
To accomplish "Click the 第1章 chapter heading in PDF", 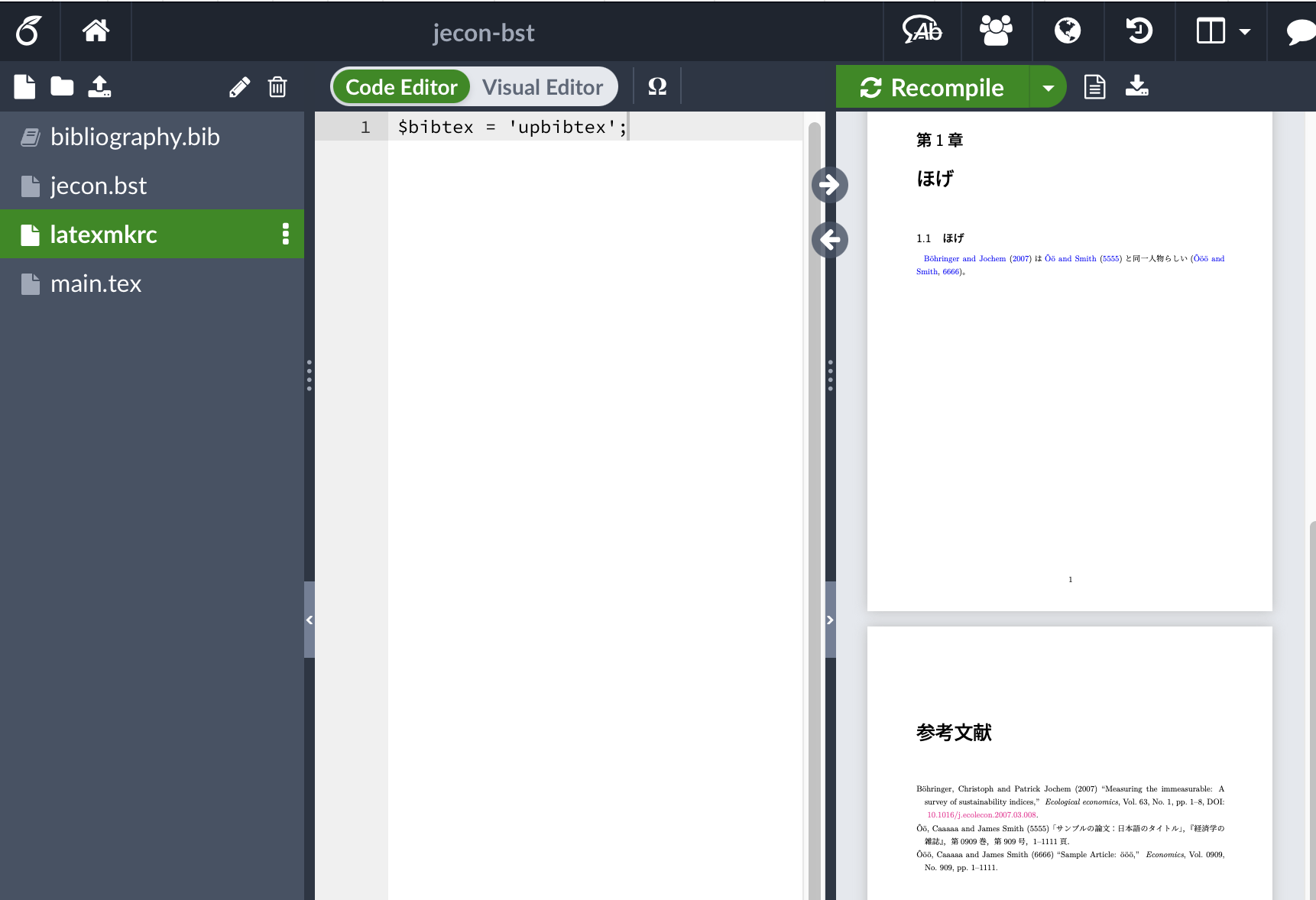I will click(940, 140).
